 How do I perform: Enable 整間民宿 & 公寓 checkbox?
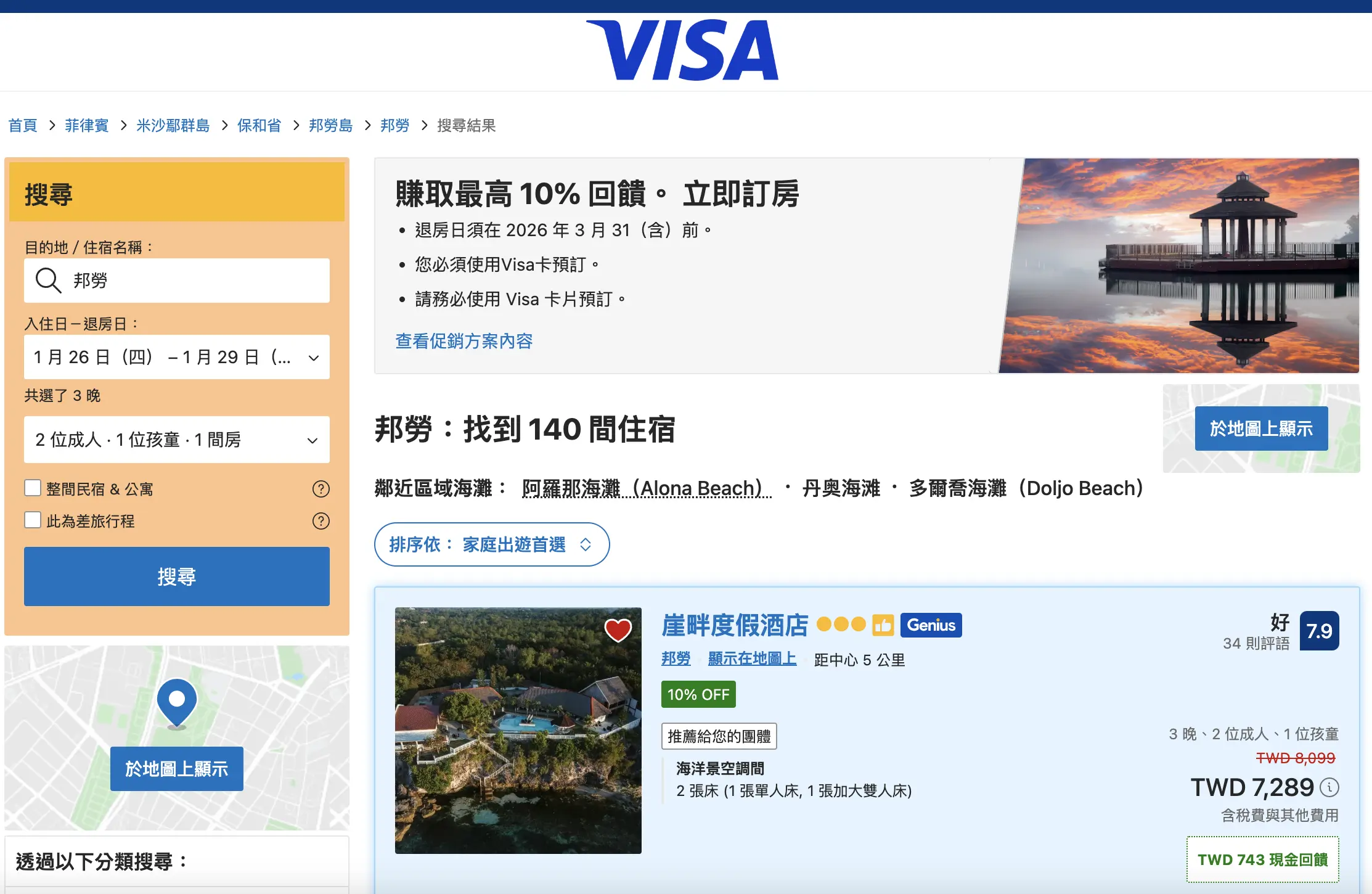(x=33, y=488)
